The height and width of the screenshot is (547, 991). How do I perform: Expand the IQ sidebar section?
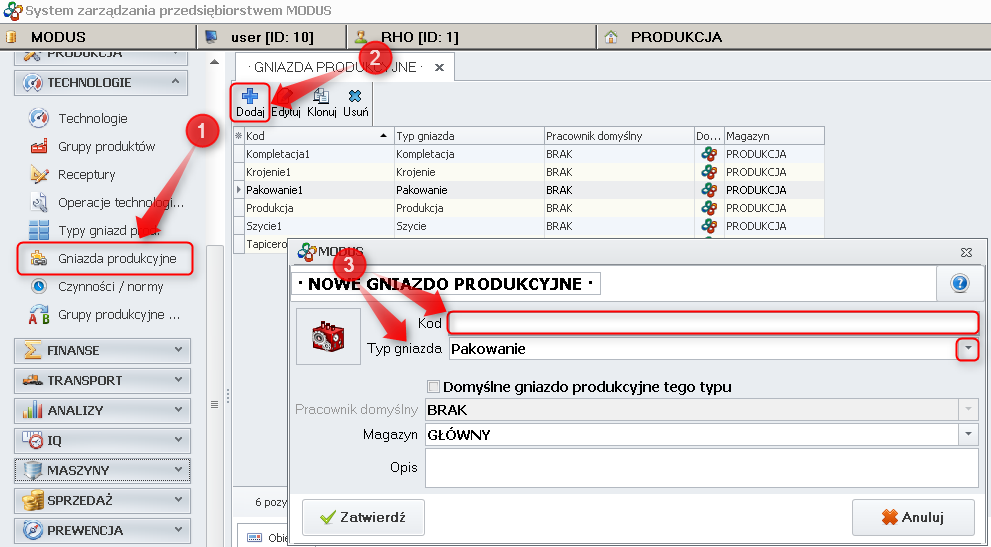(x=102, y=440)
